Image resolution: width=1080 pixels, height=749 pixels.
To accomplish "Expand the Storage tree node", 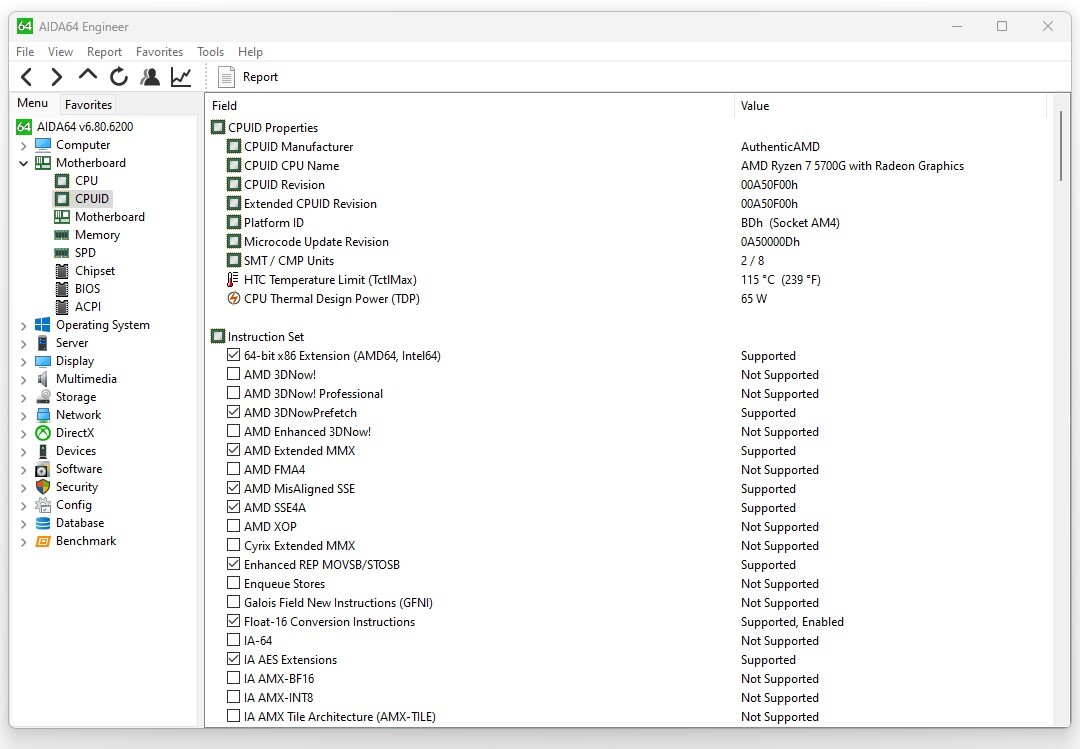I will tap(23, 398).
